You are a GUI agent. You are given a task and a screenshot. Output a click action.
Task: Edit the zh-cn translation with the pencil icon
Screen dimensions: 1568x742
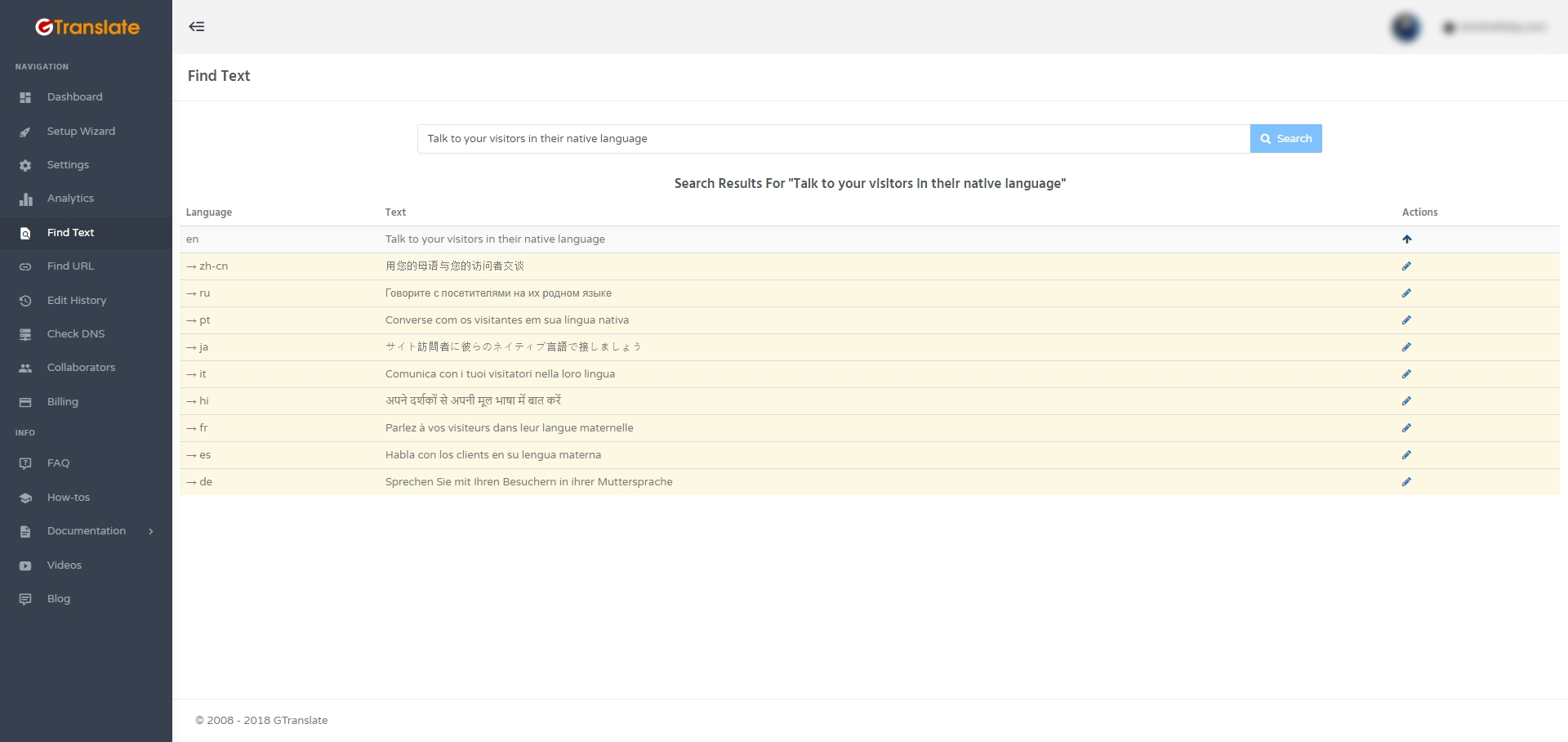point(1406,266)
